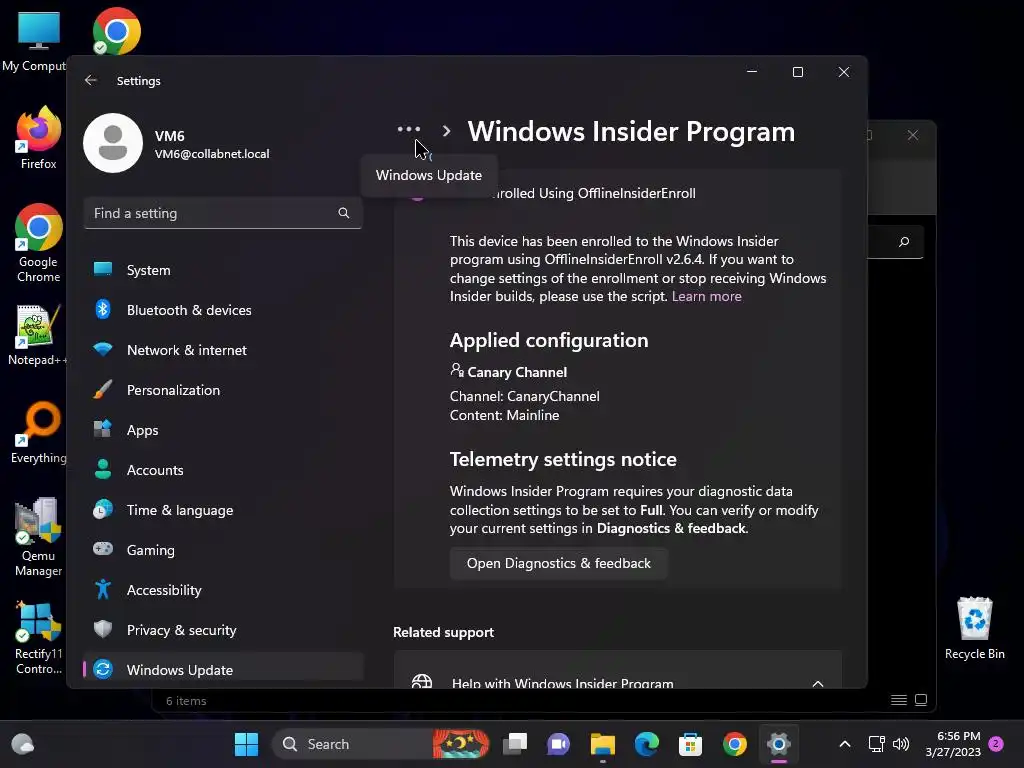Click the Windows Insider Program heading

pyautogui.click(x=631, y=132)
